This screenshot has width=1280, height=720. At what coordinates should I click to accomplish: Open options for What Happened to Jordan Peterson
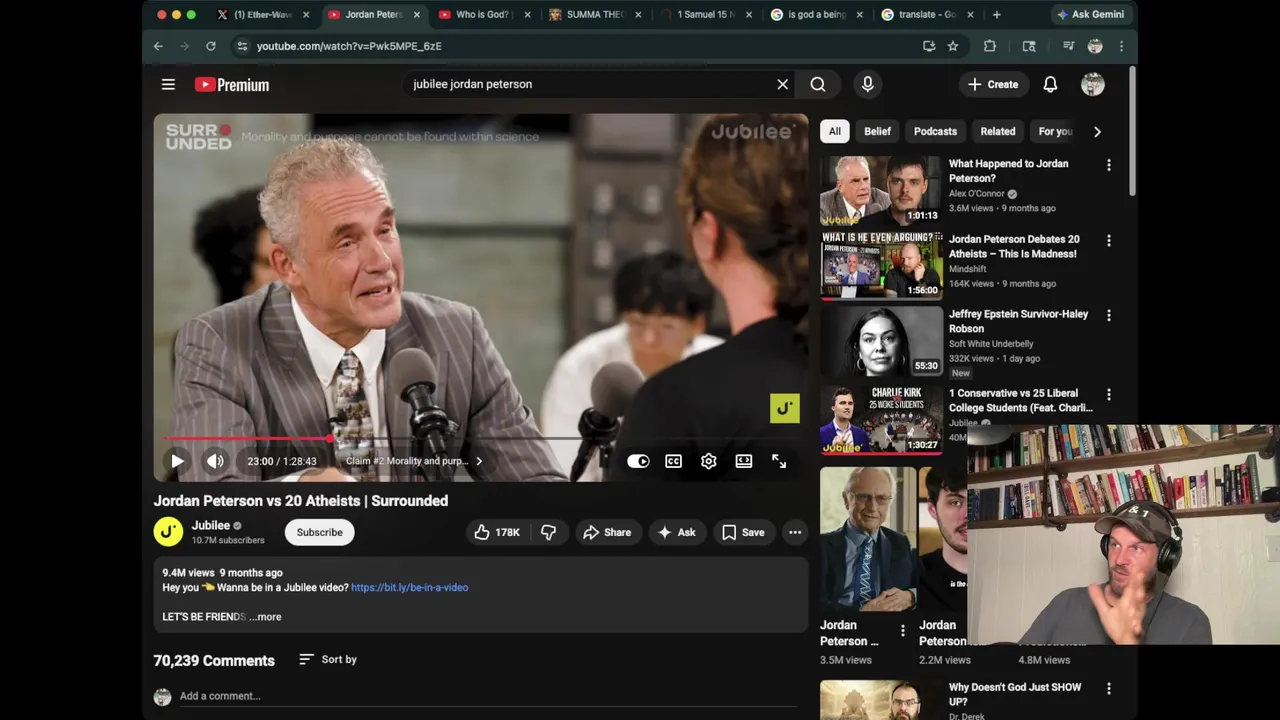[1108, 165]
